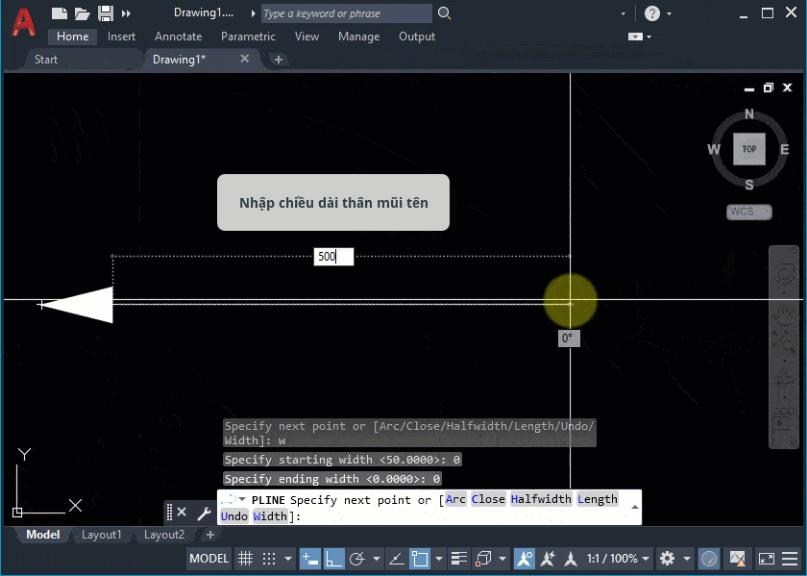This screenshot has width=807, height=576.
Task: Click the Isolate Objects icon in status bar
Action: [708, 558]
